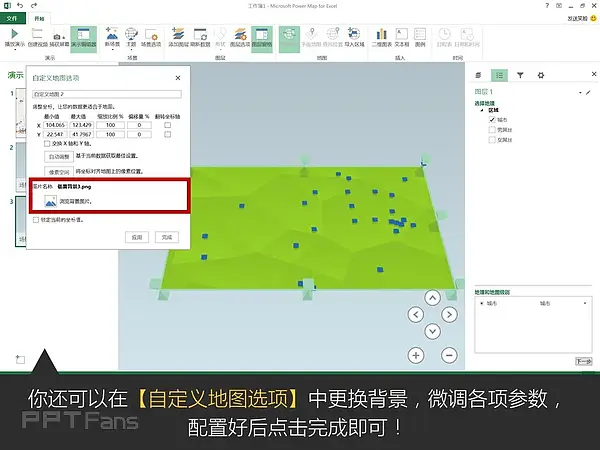Open the layer filter funnel icon

(x=522, y=75)
